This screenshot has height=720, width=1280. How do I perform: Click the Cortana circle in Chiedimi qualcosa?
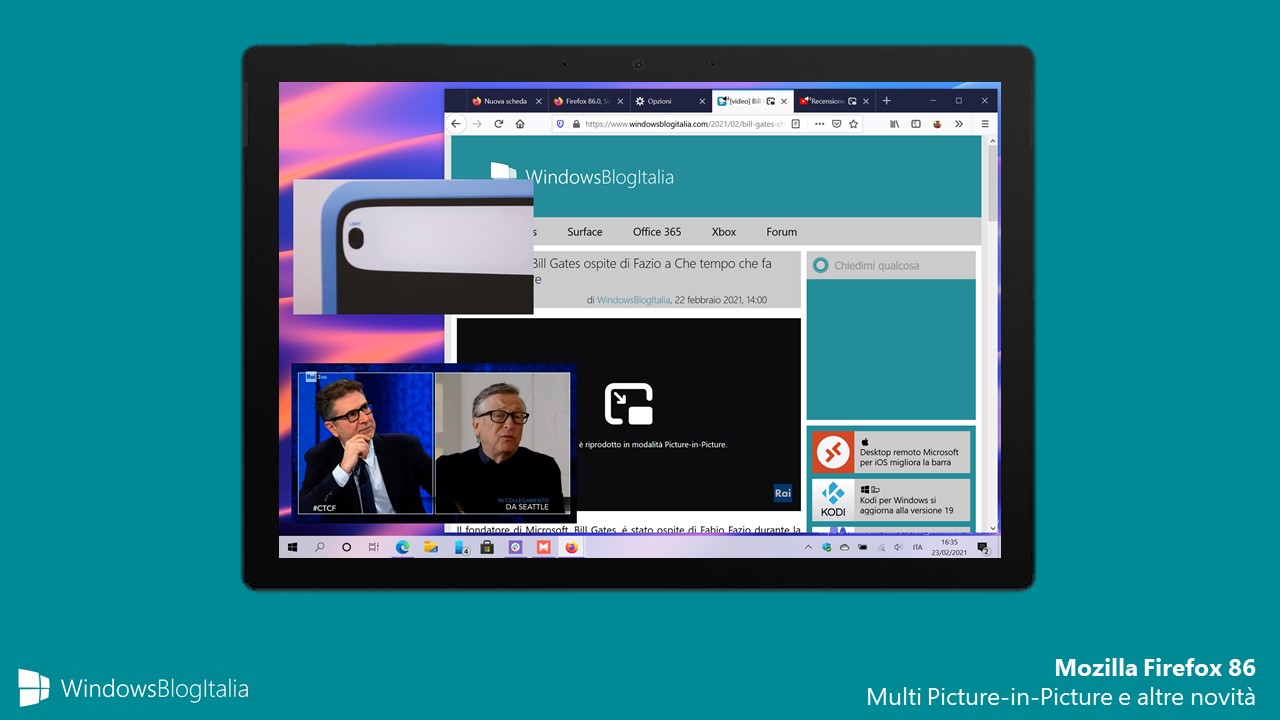click(821, 265)
